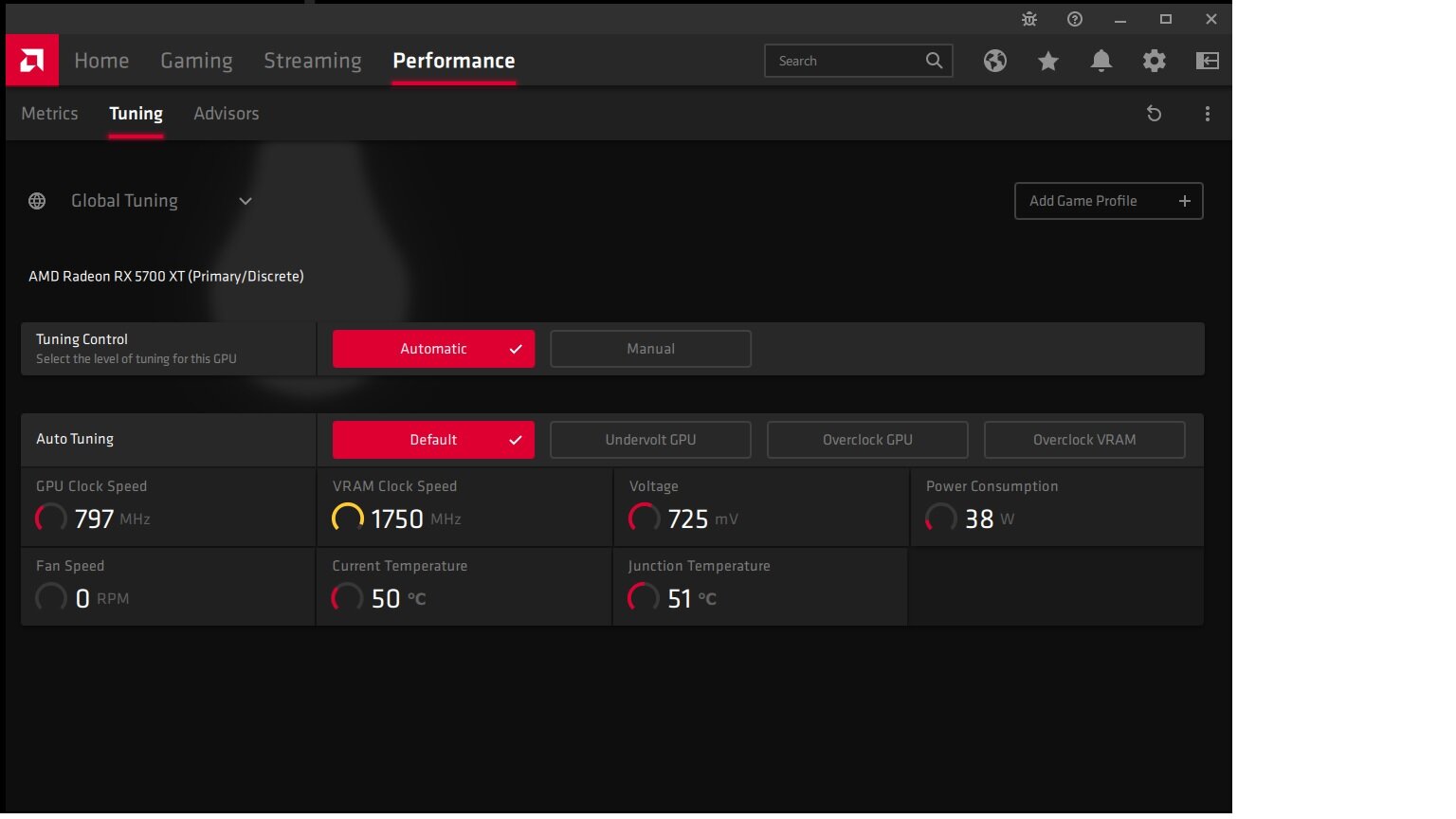This screenshot has width=1456, height=819.
Task: Click the AMD Radeon RX 5700 XT label
Action: tap(166, 277)
